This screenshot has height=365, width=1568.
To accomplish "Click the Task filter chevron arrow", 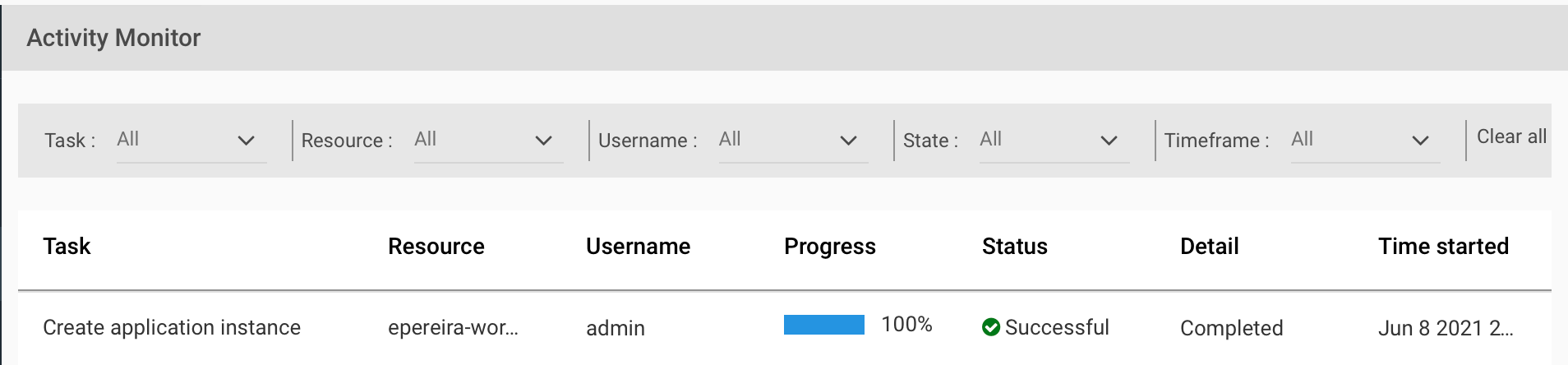I will point(246,141).
